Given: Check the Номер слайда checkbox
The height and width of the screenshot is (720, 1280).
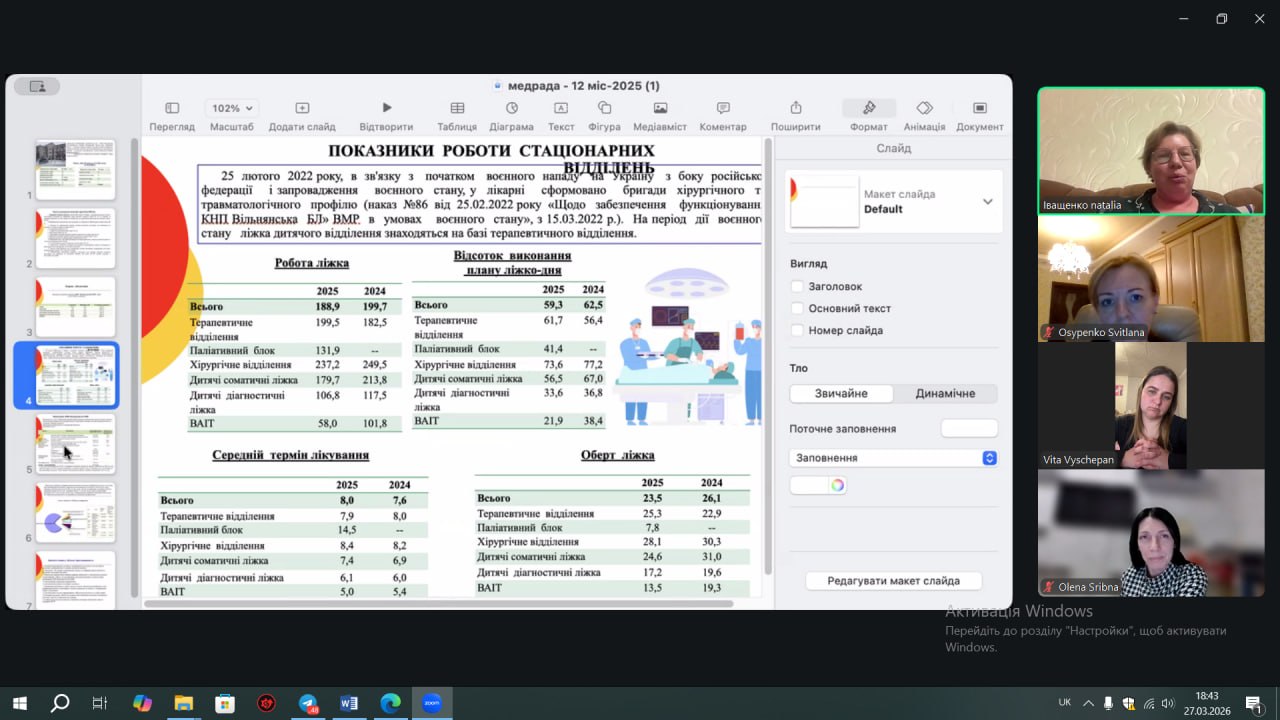Looking at the screenshot, I should coord(797,331).
